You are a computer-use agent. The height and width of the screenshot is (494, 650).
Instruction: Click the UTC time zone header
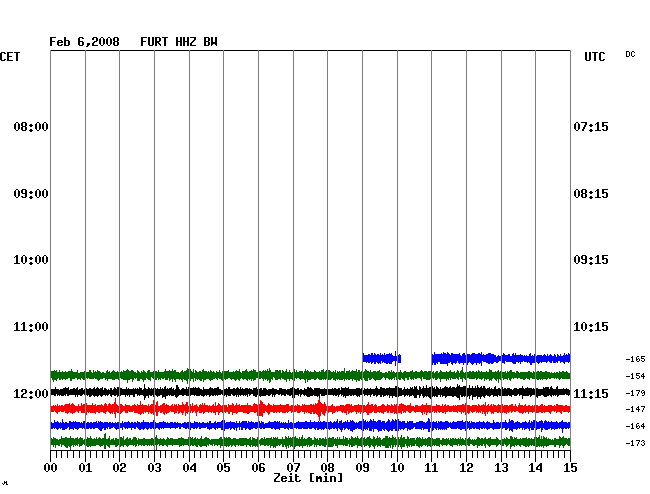click(595, 57)
